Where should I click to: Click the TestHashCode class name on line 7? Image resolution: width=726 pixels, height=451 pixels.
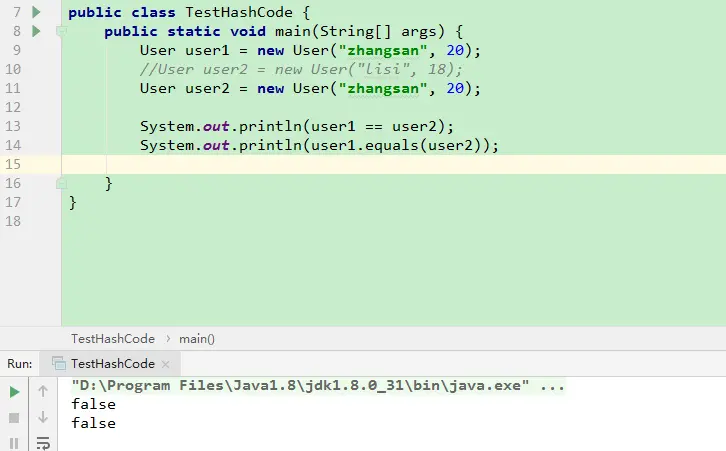click(239, 12)
